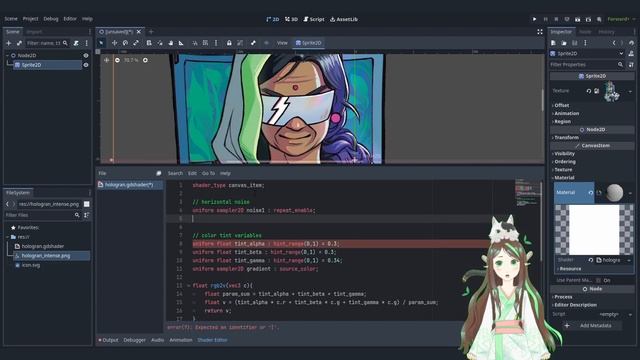The width and height of the screenshot is (640, 360).
Task: Zoom in the 2D viewport
Action: (145, 60)
